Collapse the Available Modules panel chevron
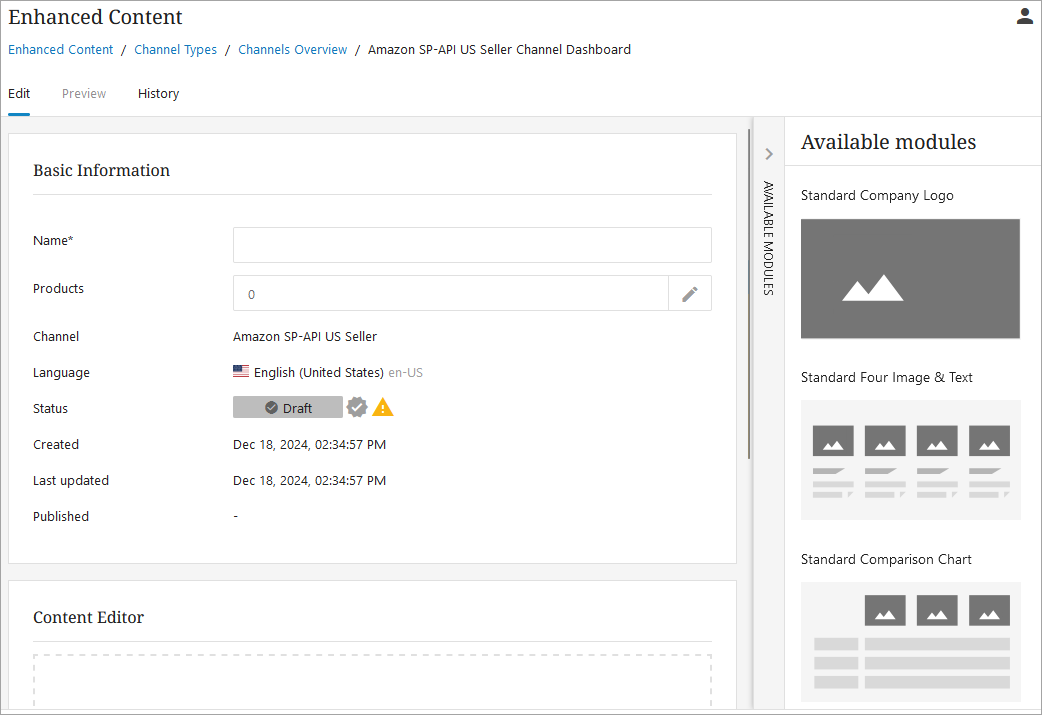The image size is (1042, 715). click(x=769, y=154)
